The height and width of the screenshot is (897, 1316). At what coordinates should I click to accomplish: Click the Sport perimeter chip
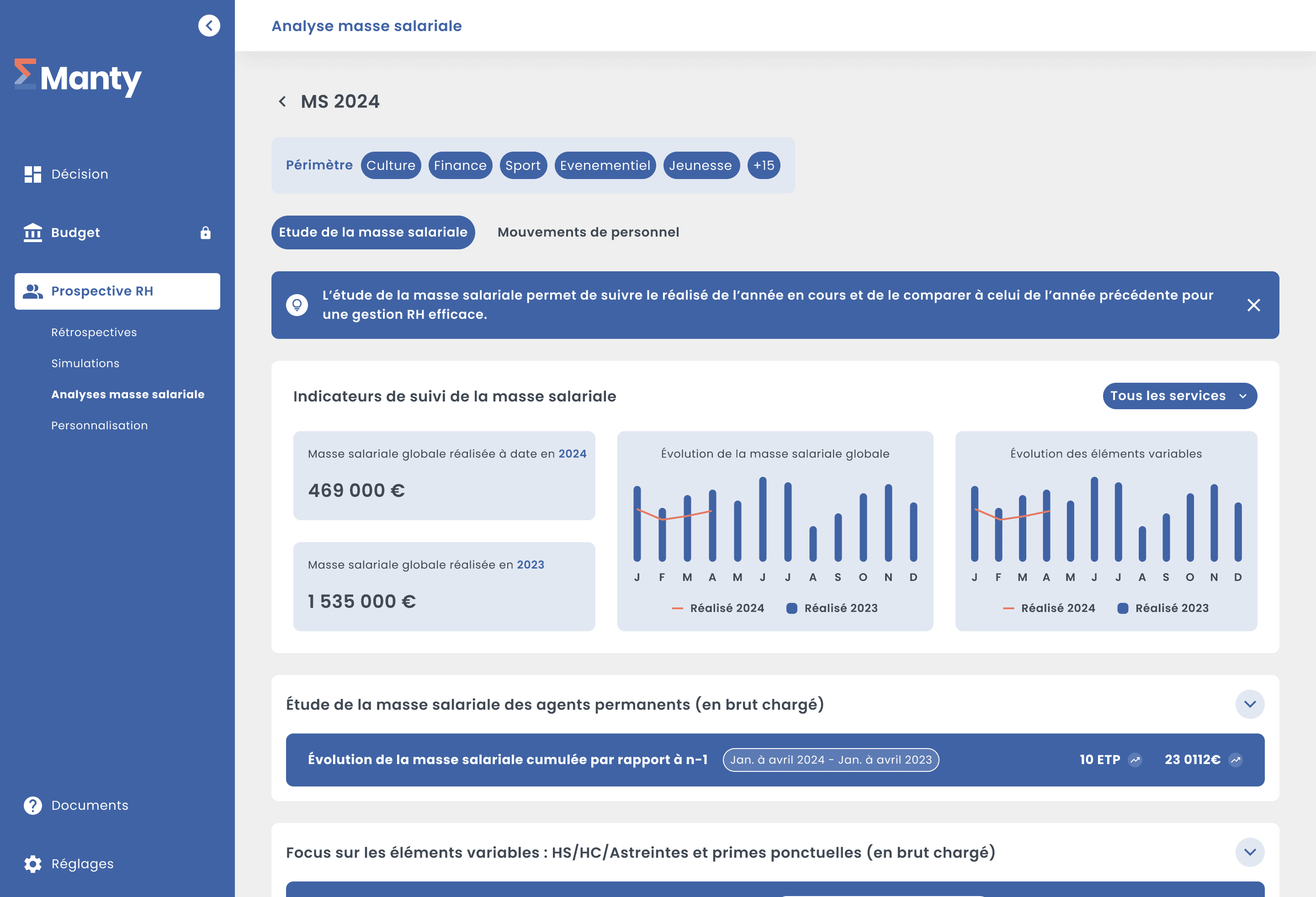(x=523, y=165)
